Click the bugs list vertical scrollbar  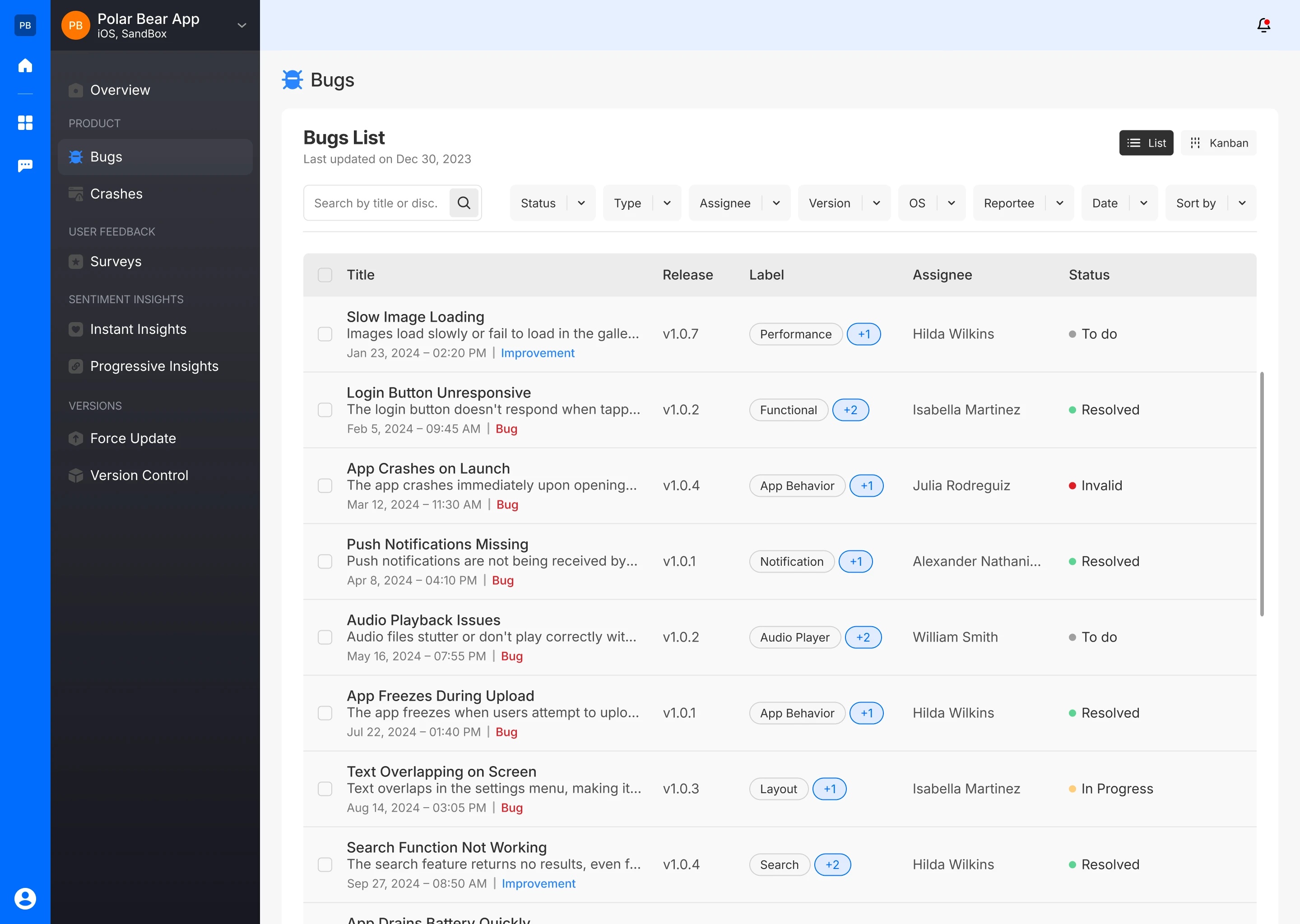click(1262, 494)
